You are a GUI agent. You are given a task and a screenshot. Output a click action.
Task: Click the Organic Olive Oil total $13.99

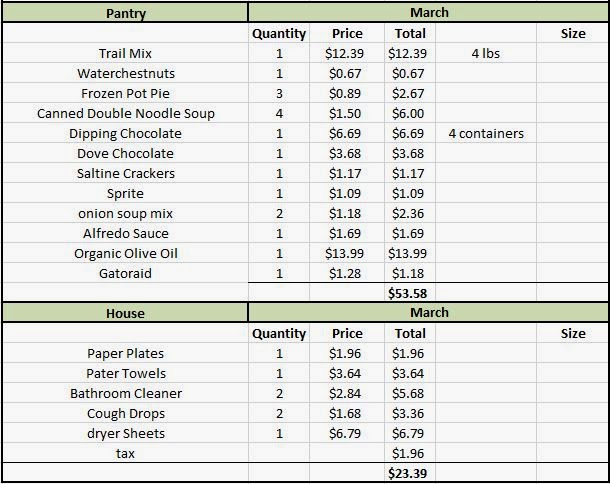click(407, 253)
